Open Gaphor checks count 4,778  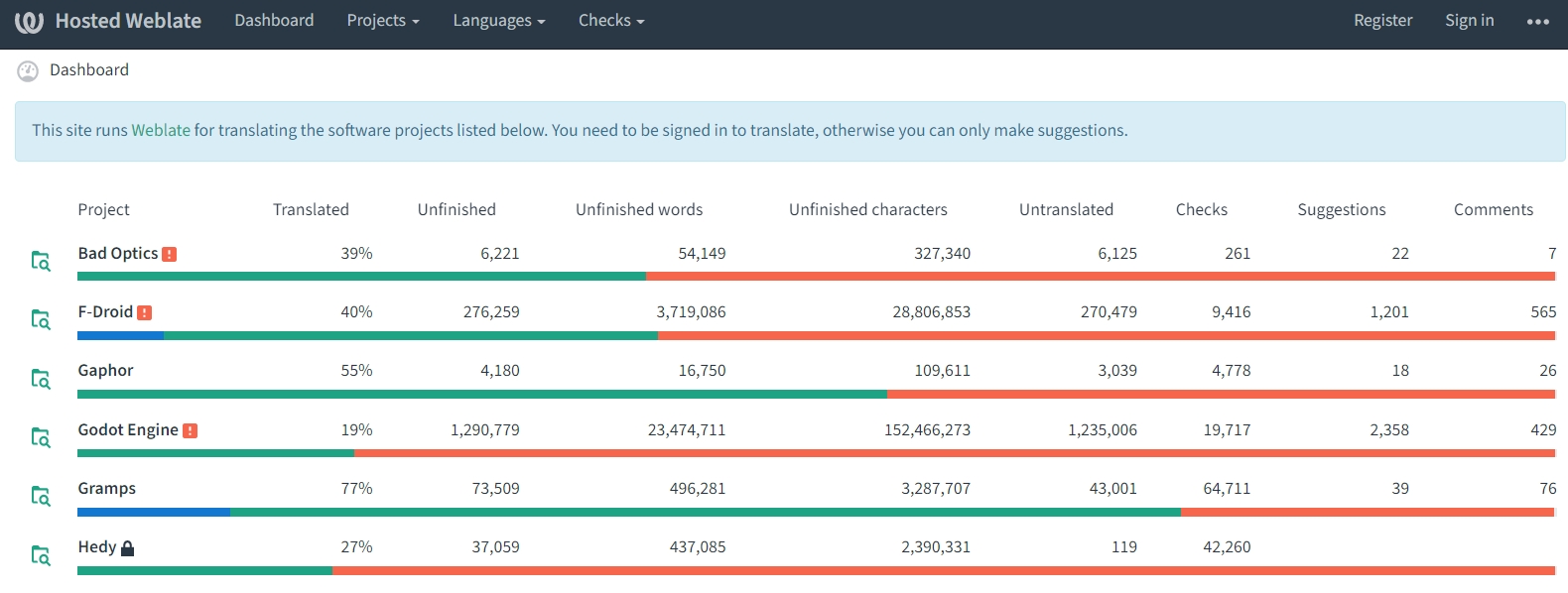(1231, 370)
